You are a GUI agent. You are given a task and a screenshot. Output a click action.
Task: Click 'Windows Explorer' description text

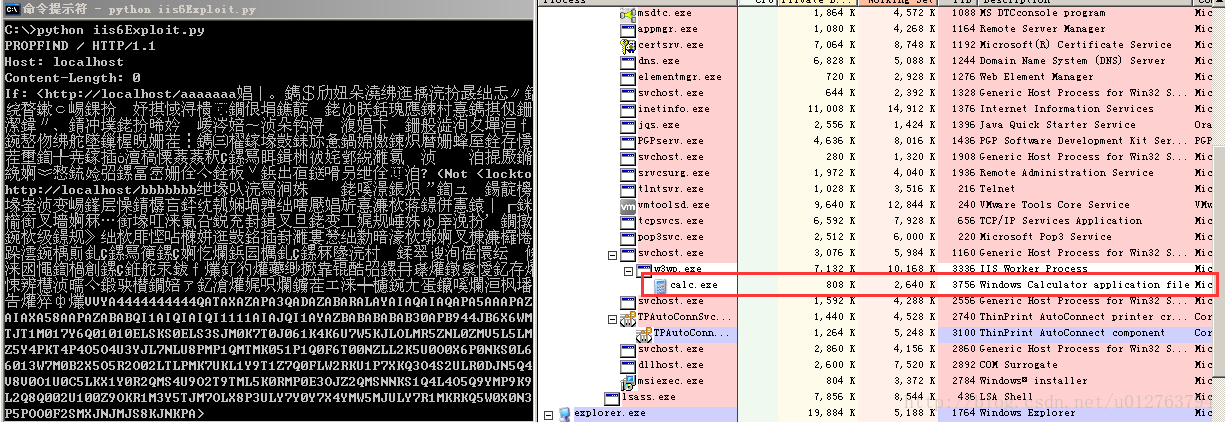click(x=1028, y=413)
